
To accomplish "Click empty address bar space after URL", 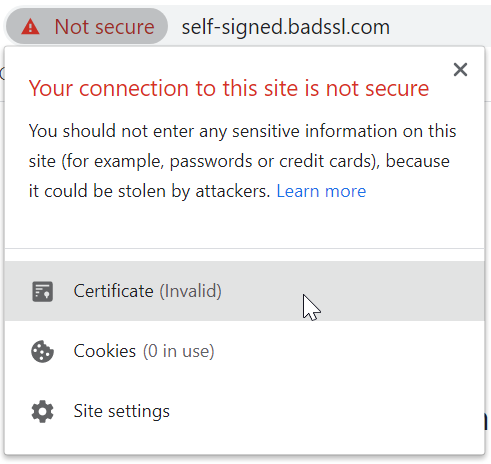I will [440, 27].
